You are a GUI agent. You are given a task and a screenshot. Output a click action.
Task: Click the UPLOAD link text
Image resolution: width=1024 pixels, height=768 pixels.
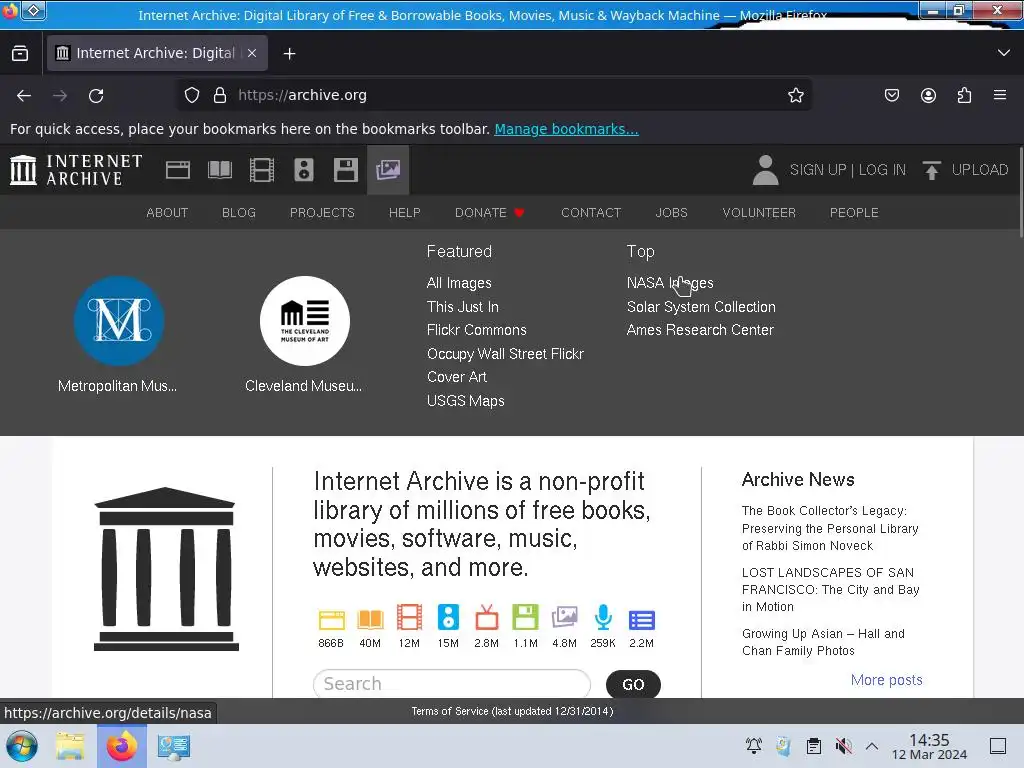[x=980, y=170]
